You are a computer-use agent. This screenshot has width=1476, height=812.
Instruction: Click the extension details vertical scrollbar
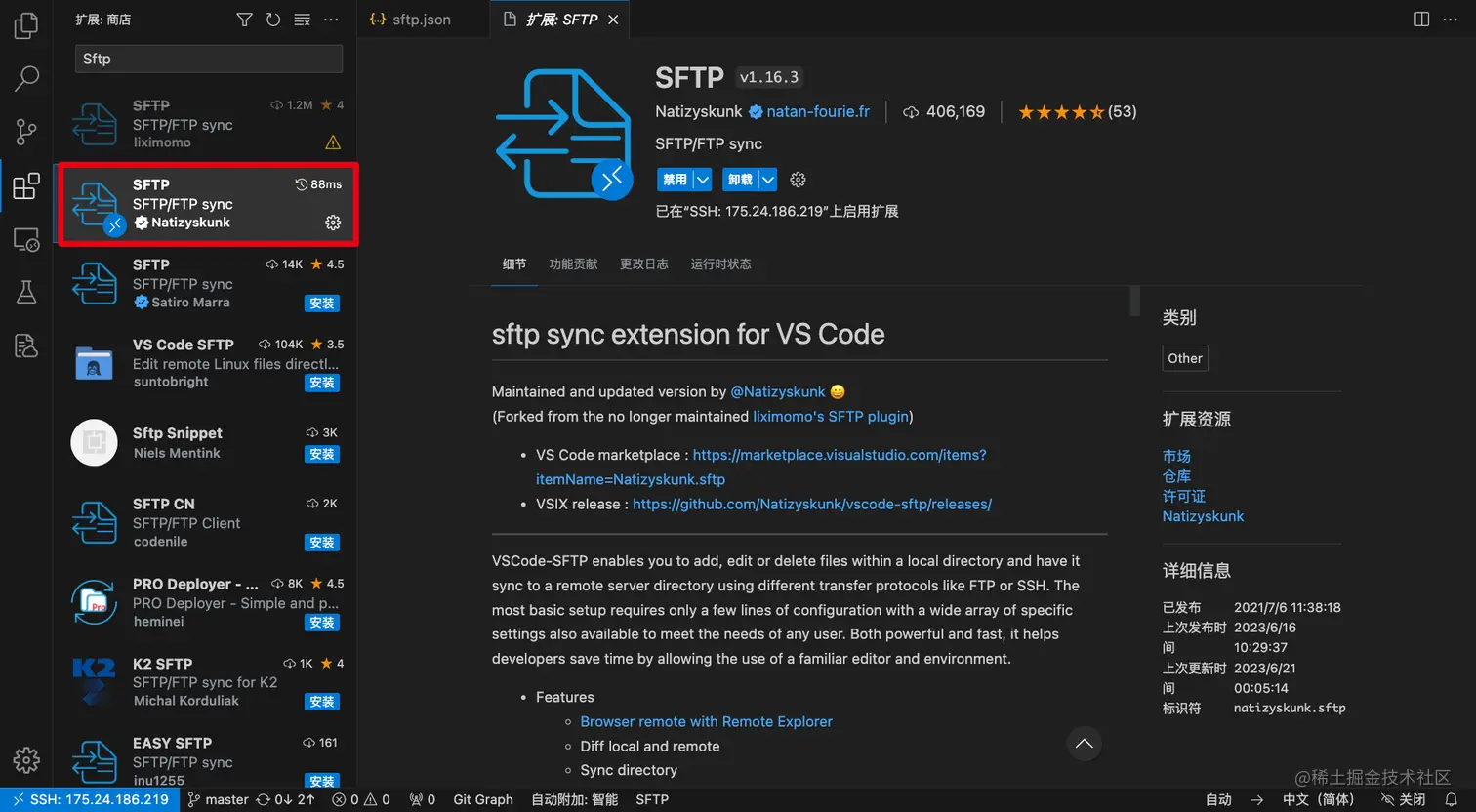[1134, 301]
